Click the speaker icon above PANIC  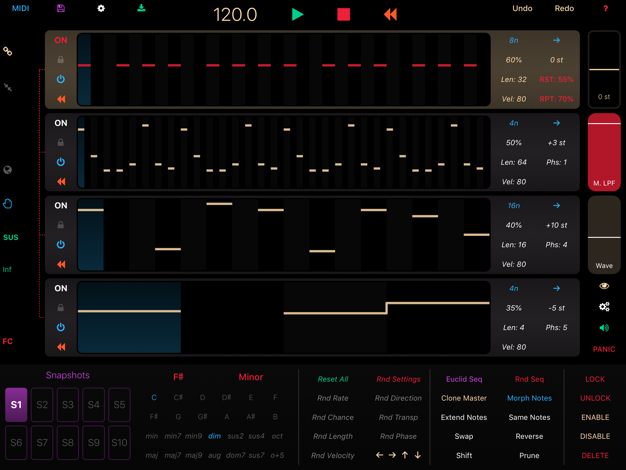(x=604, y=328)
